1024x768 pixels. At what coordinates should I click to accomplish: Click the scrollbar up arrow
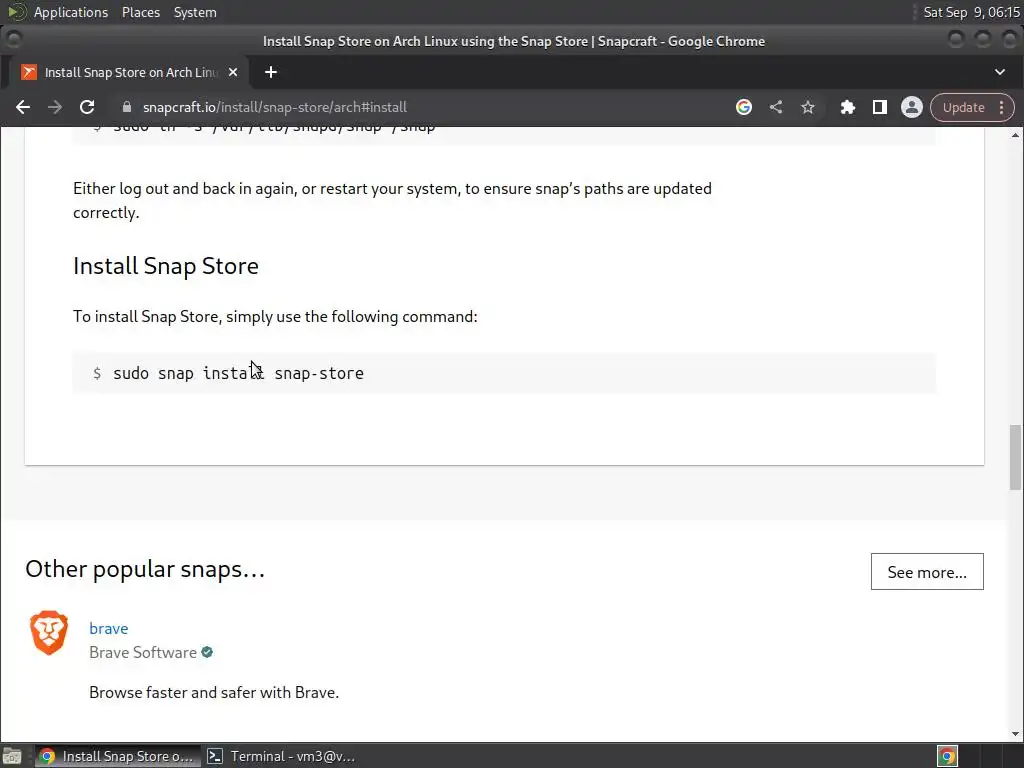pyautogui.click(x=1015, y=135)
